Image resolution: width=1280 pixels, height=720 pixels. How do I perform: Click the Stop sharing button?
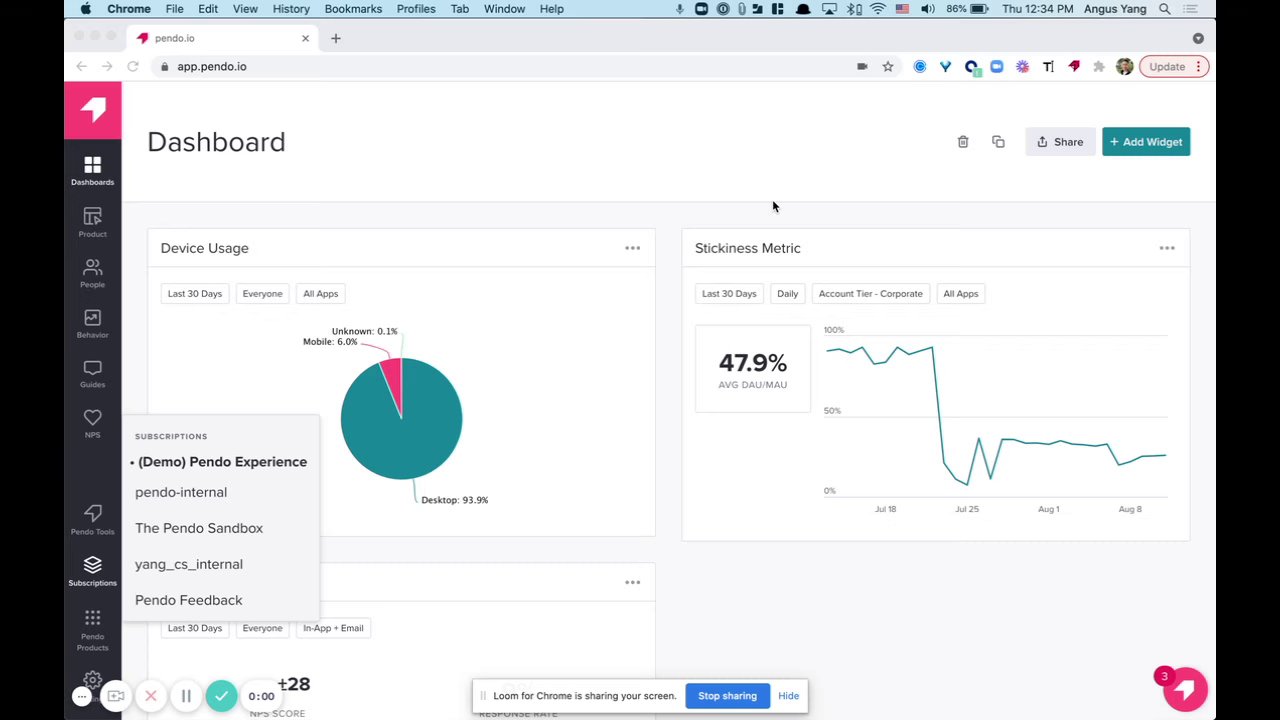pos(727,696)
